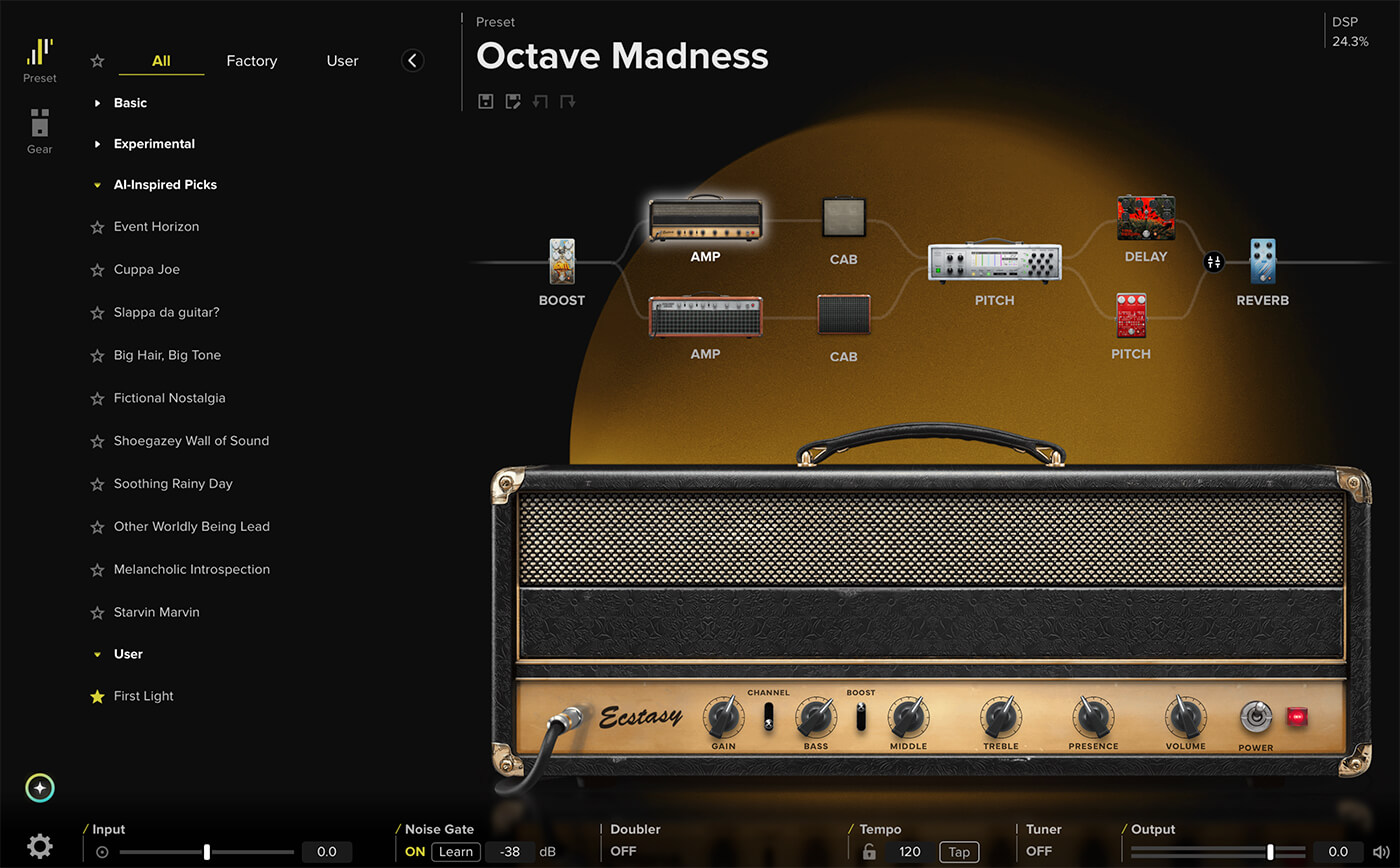Open the Preset view in the sidebar
The image size is (1400, 868).
click(40, 60)
